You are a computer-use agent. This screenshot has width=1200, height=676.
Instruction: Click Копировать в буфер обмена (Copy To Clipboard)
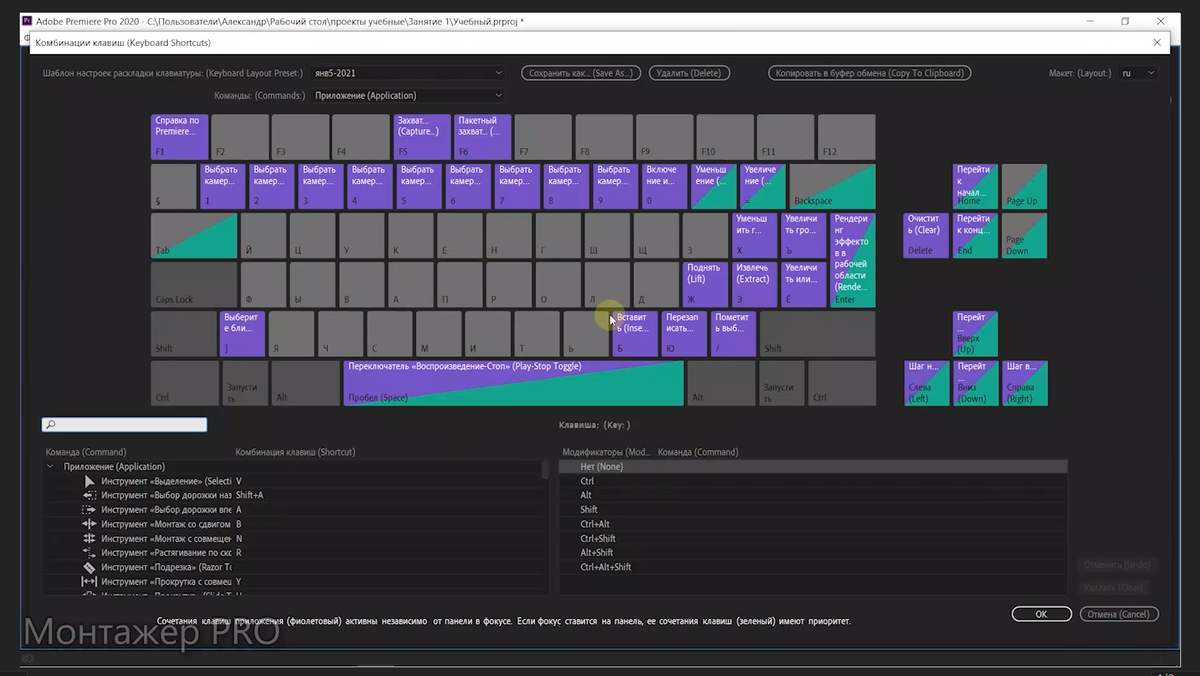point(869,73)
